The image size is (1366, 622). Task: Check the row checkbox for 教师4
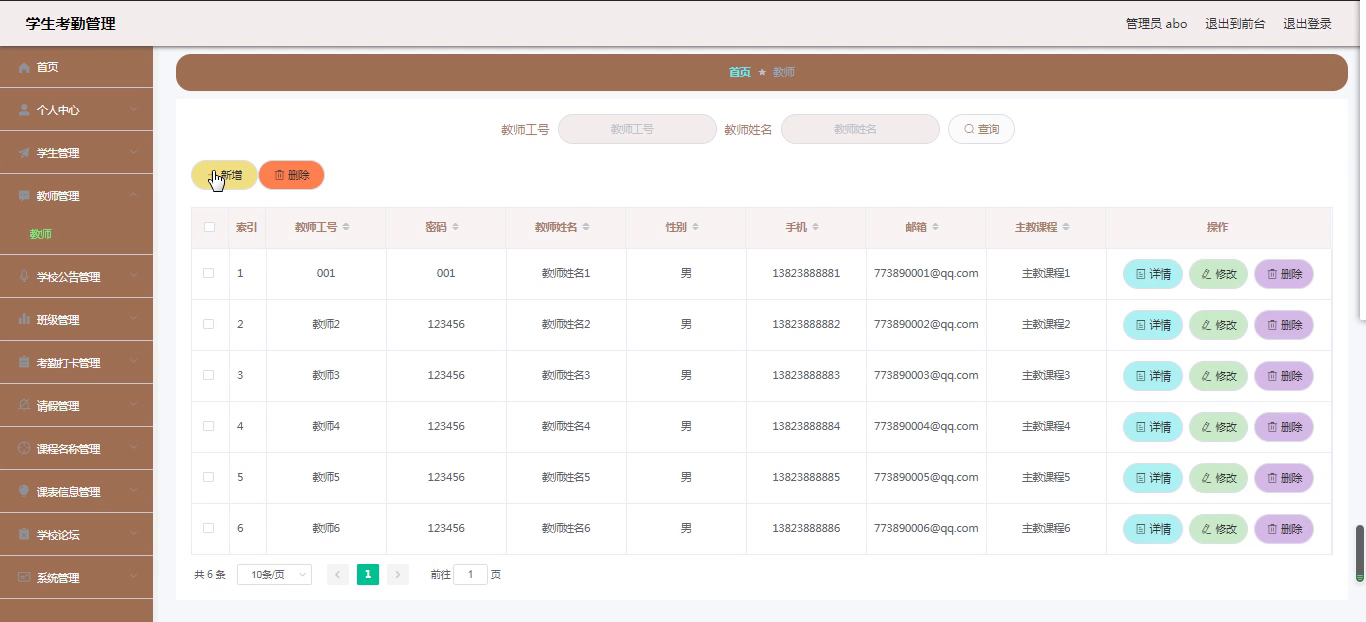pos(209,426)
